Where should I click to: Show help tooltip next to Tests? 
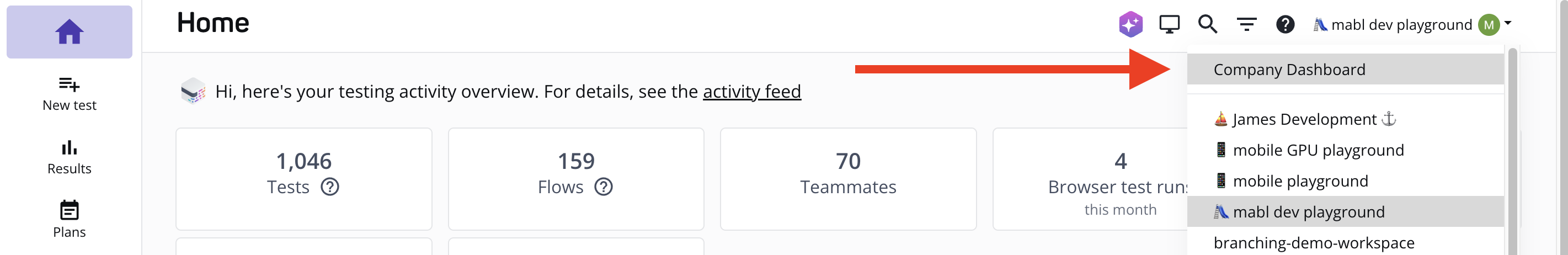330,187
